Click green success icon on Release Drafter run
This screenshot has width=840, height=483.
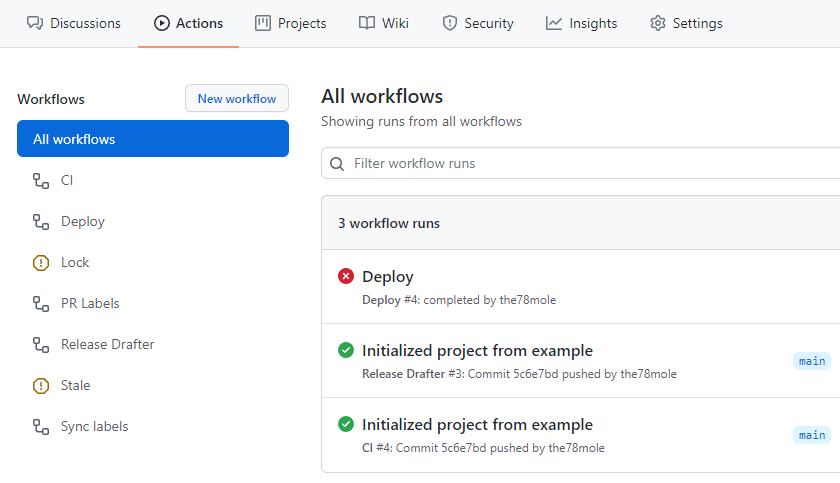coord(346,350)
